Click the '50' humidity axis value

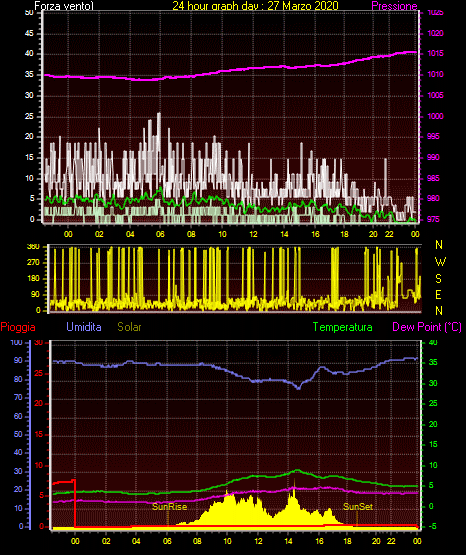18,434
